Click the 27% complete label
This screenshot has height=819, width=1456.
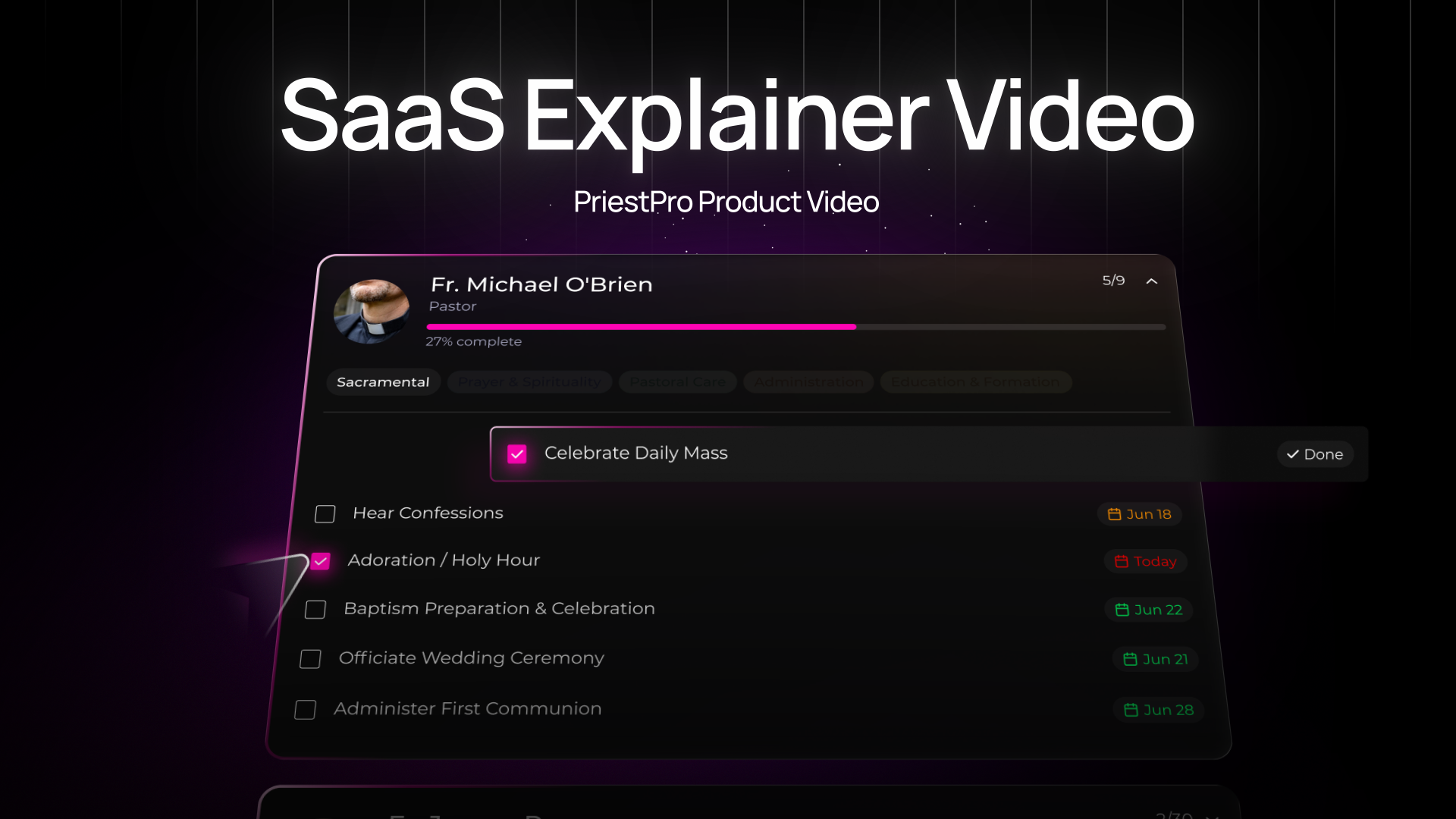coord(473,341)
